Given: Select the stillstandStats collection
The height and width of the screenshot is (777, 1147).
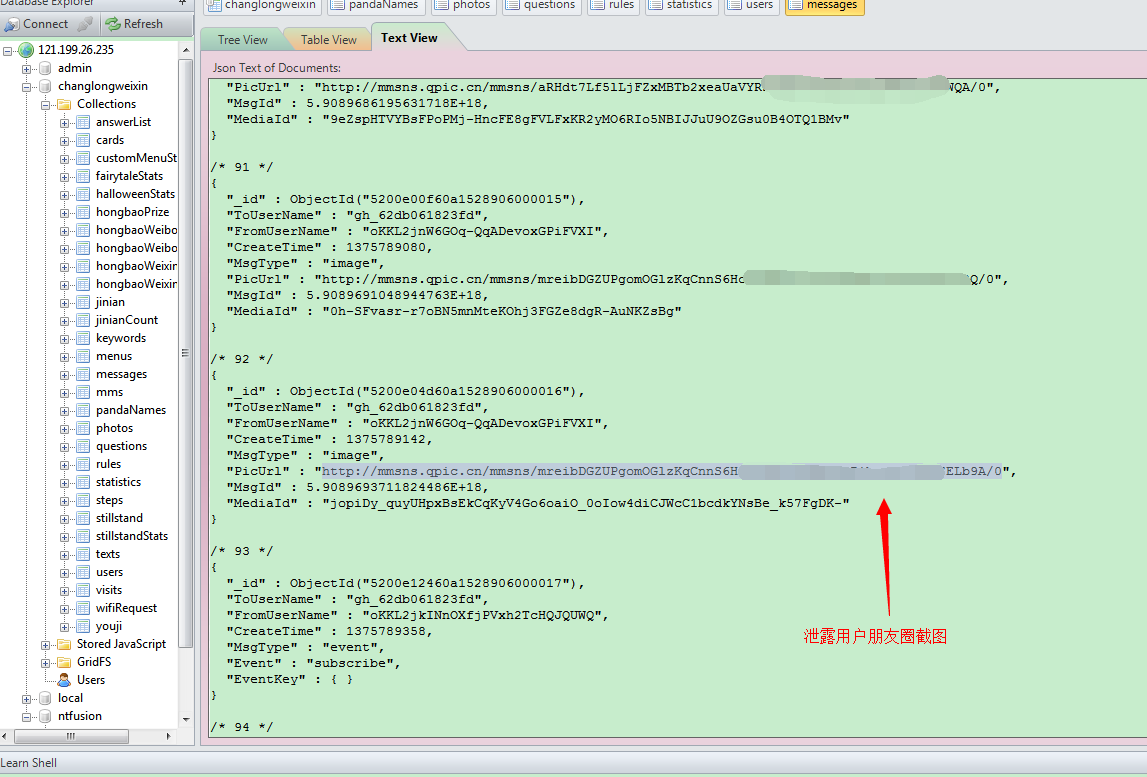Looking at the screenshot, I should point(132,536).
